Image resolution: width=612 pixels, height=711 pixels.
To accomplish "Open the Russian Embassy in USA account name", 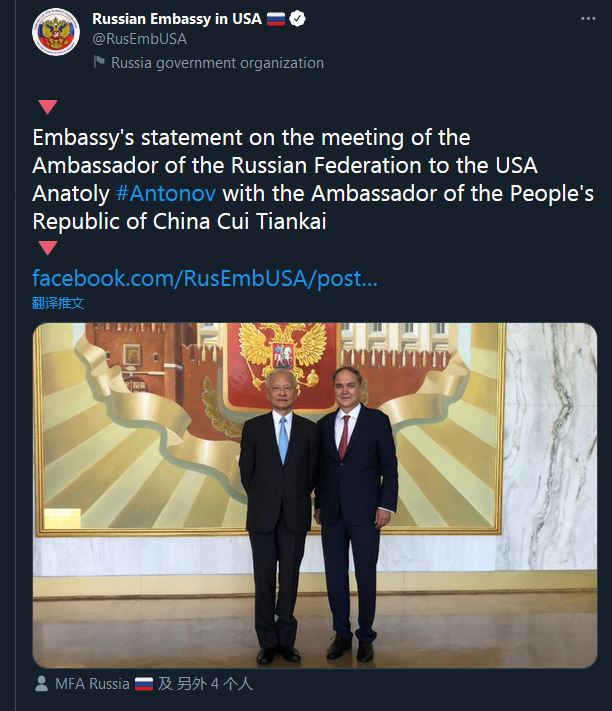I will click(176, 19).
